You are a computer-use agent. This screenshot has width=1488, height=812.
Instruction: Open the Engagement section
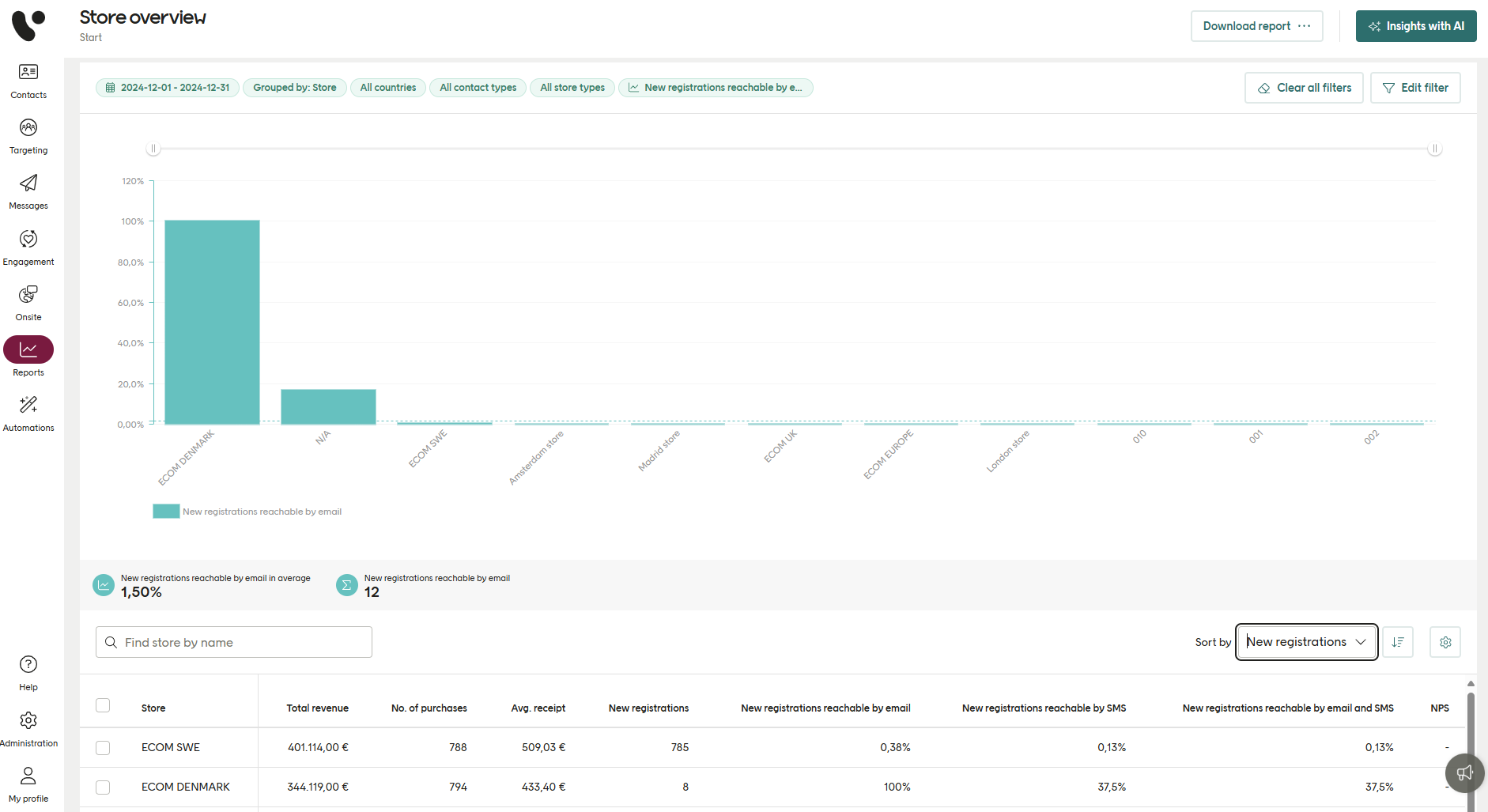[x=28, y=246]
